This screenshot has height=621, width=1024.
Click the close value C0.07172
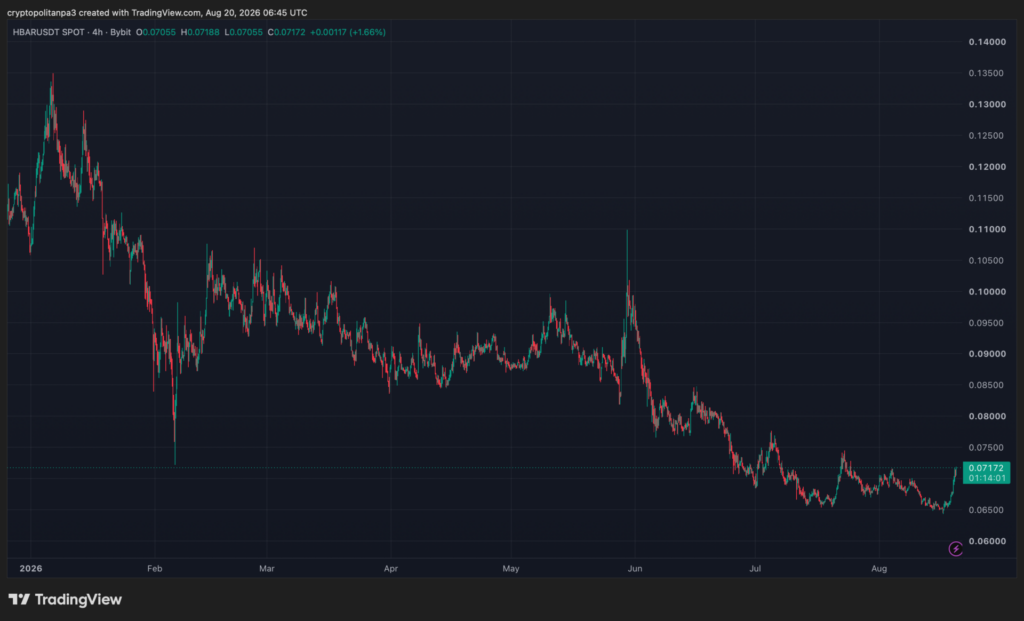click(287, 32)
